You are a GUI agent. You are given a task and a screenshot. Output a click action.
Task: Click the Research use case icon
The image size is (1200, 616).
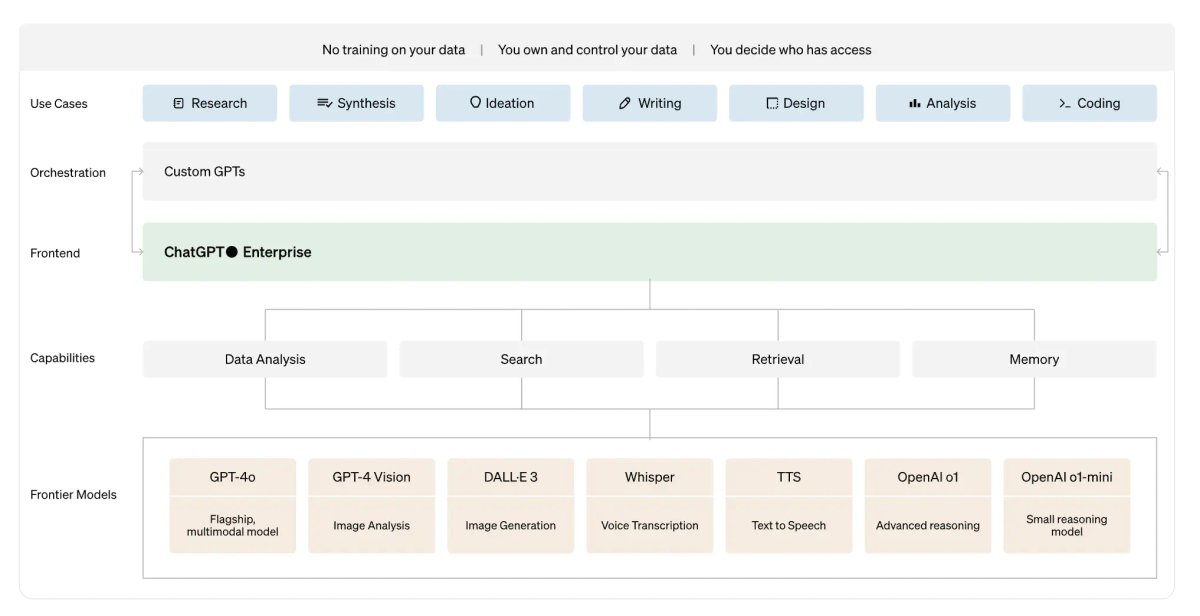[179, 103]
